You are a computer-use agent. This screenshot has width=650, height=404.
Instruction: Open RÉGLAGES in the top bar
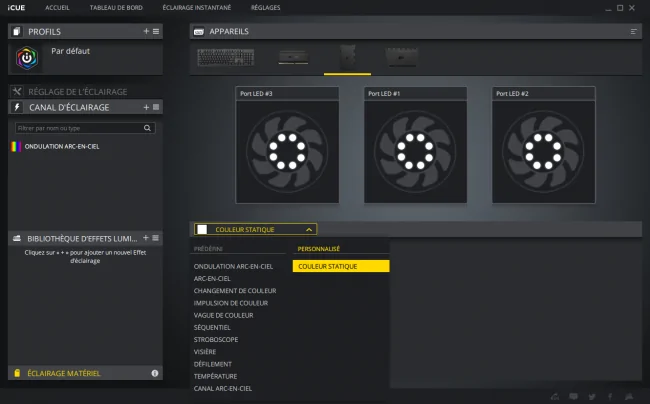tap(265, 7)
